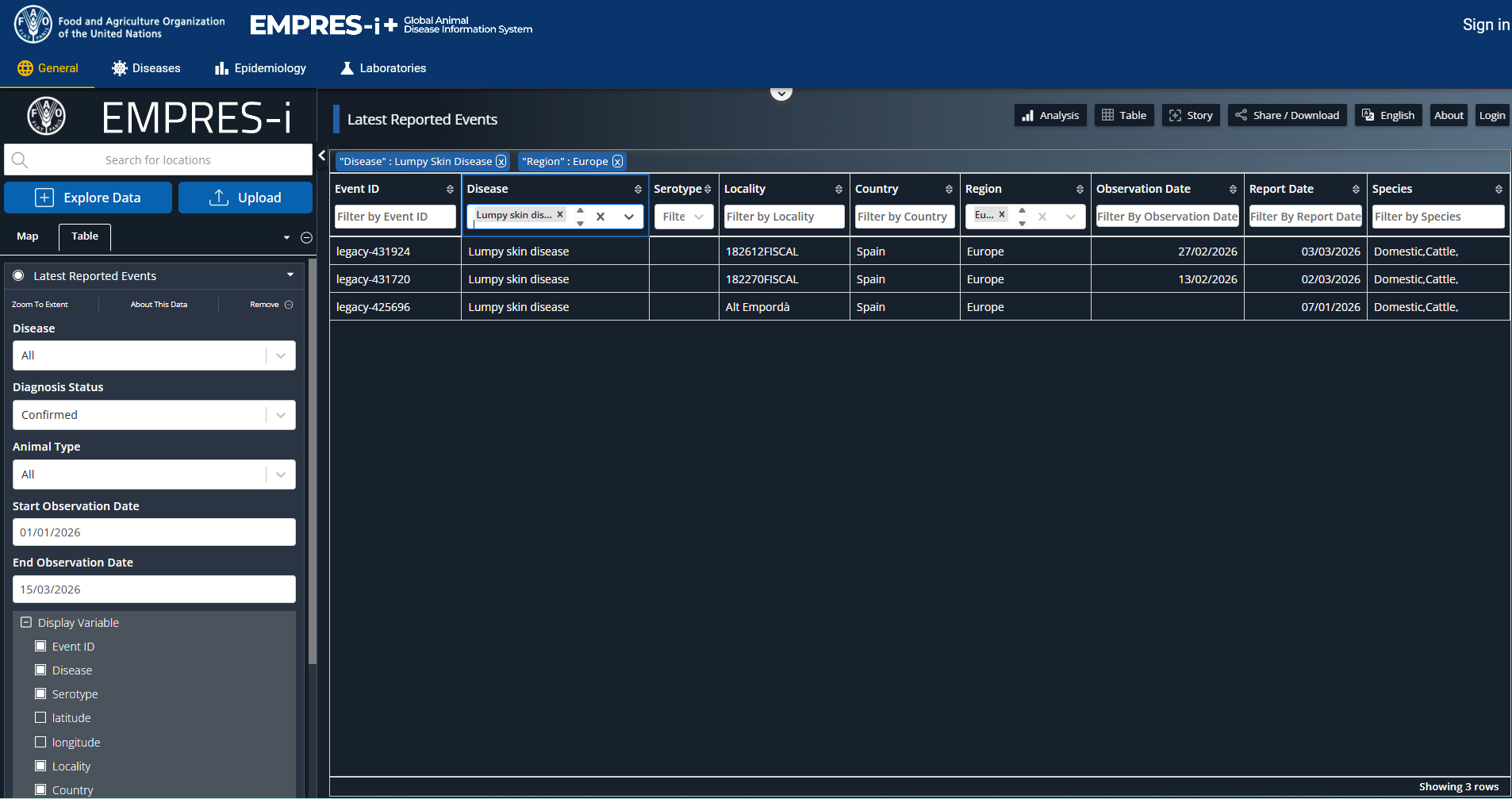Click the Filter By Report Date field
Screen dimensions: 1512x799
pyautogui.click(x=1306, y=217)
